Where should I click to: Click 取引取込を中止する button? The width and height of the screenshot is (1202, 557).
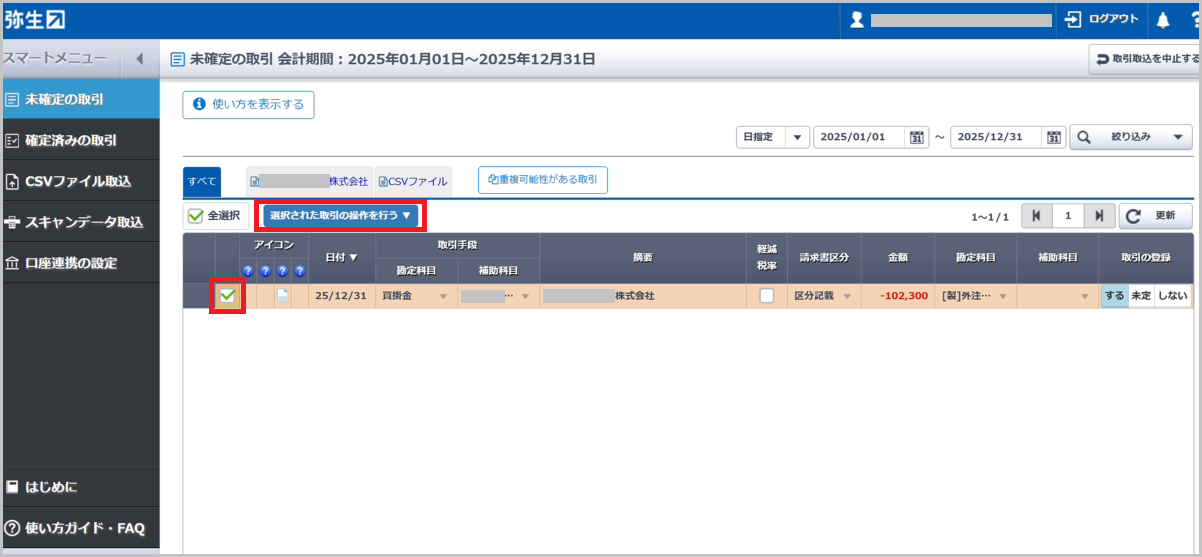(x=1144, y=59)
